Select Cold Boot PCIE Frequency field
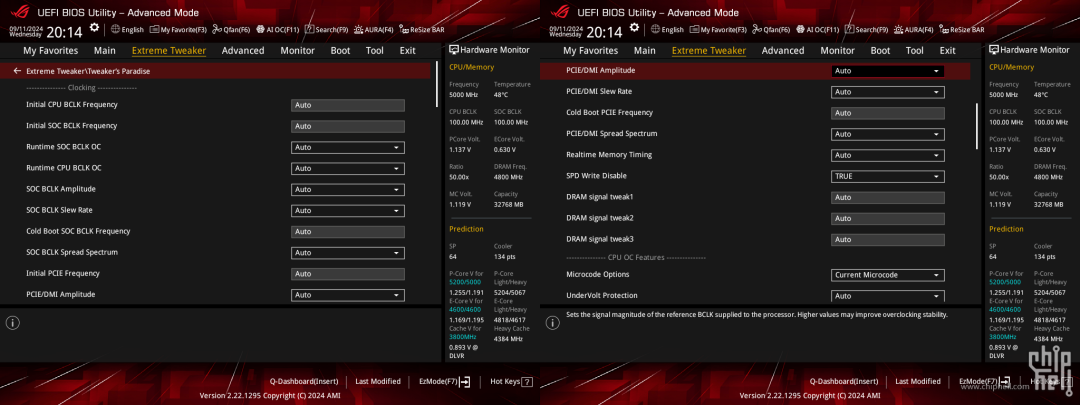 click(x=888, y=113)
